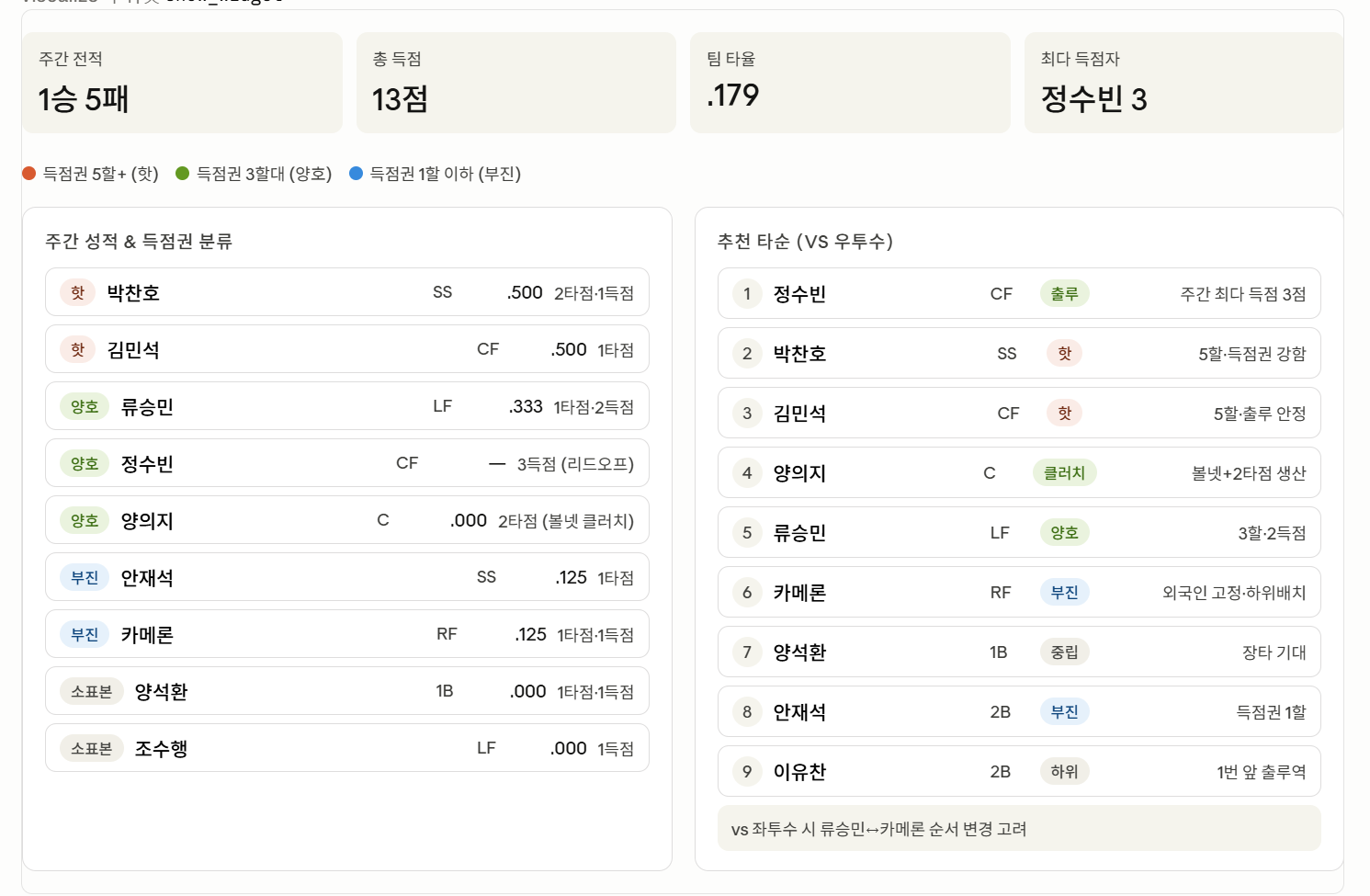
Task: Click 류승민's .333 1타점·2득점 stat
Action: tap(571, 407)
